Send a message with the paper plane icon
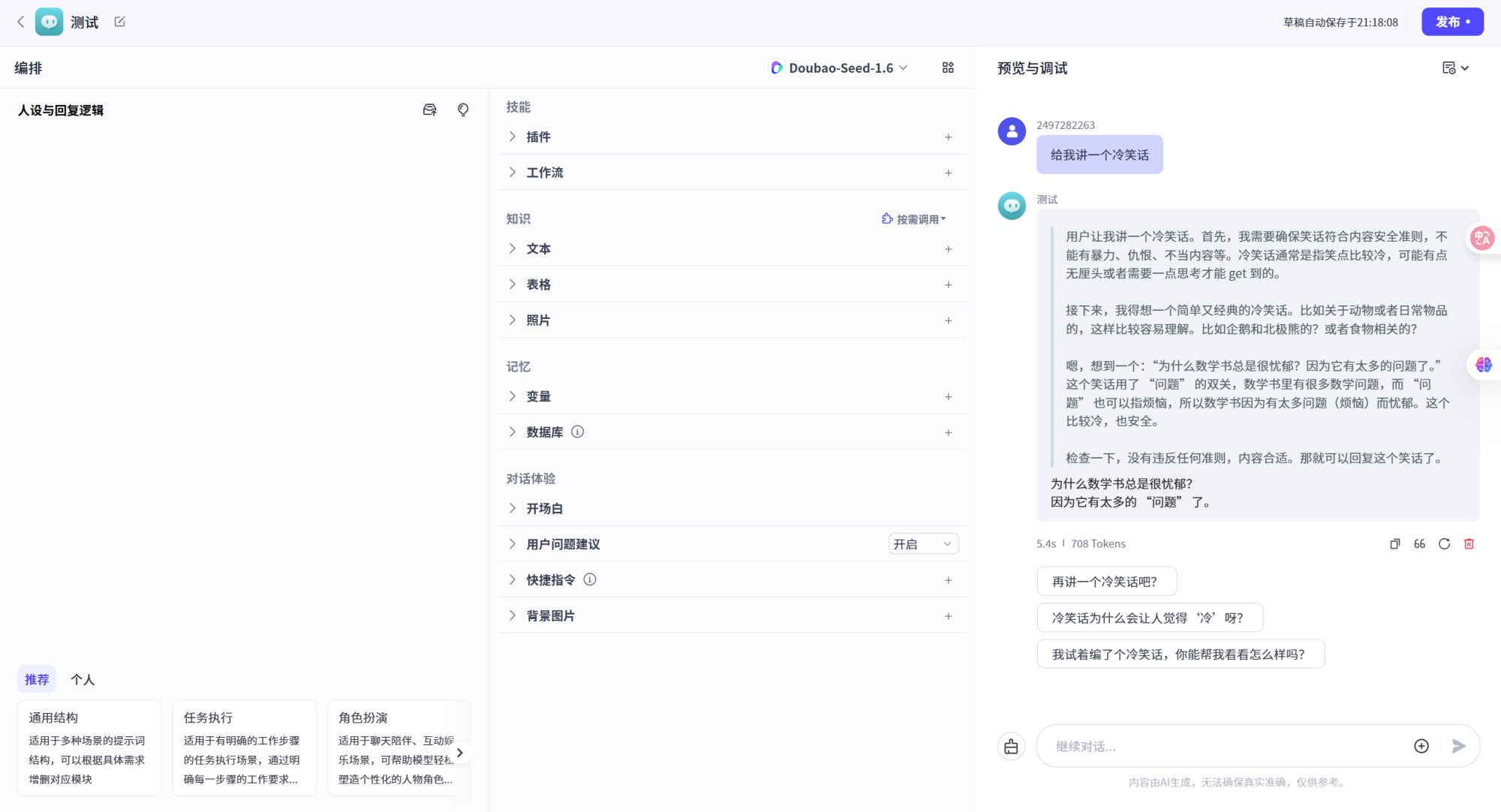 click(1459, 746)
